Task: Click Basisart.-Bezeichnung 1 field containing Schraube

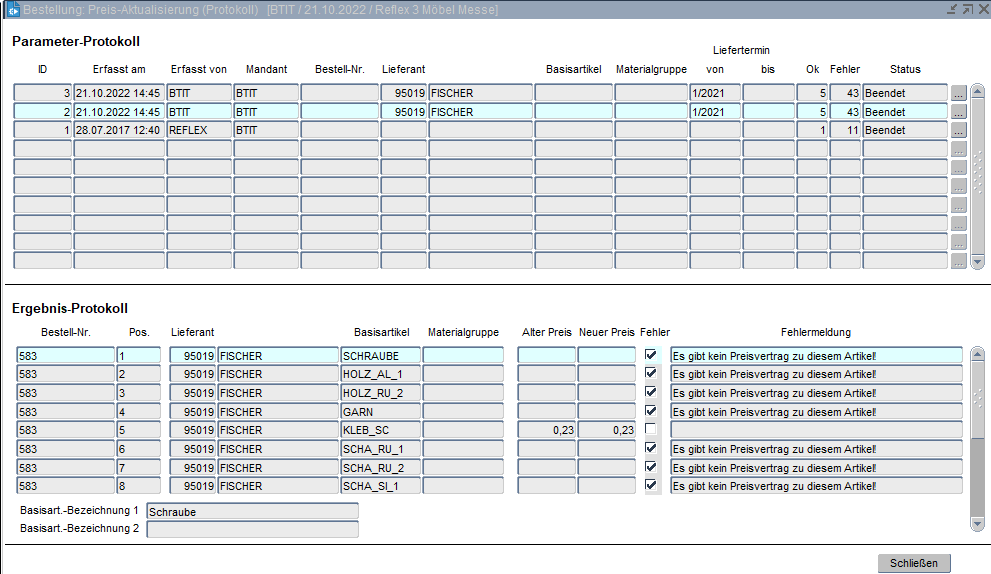Action: [x=252, y=512]
